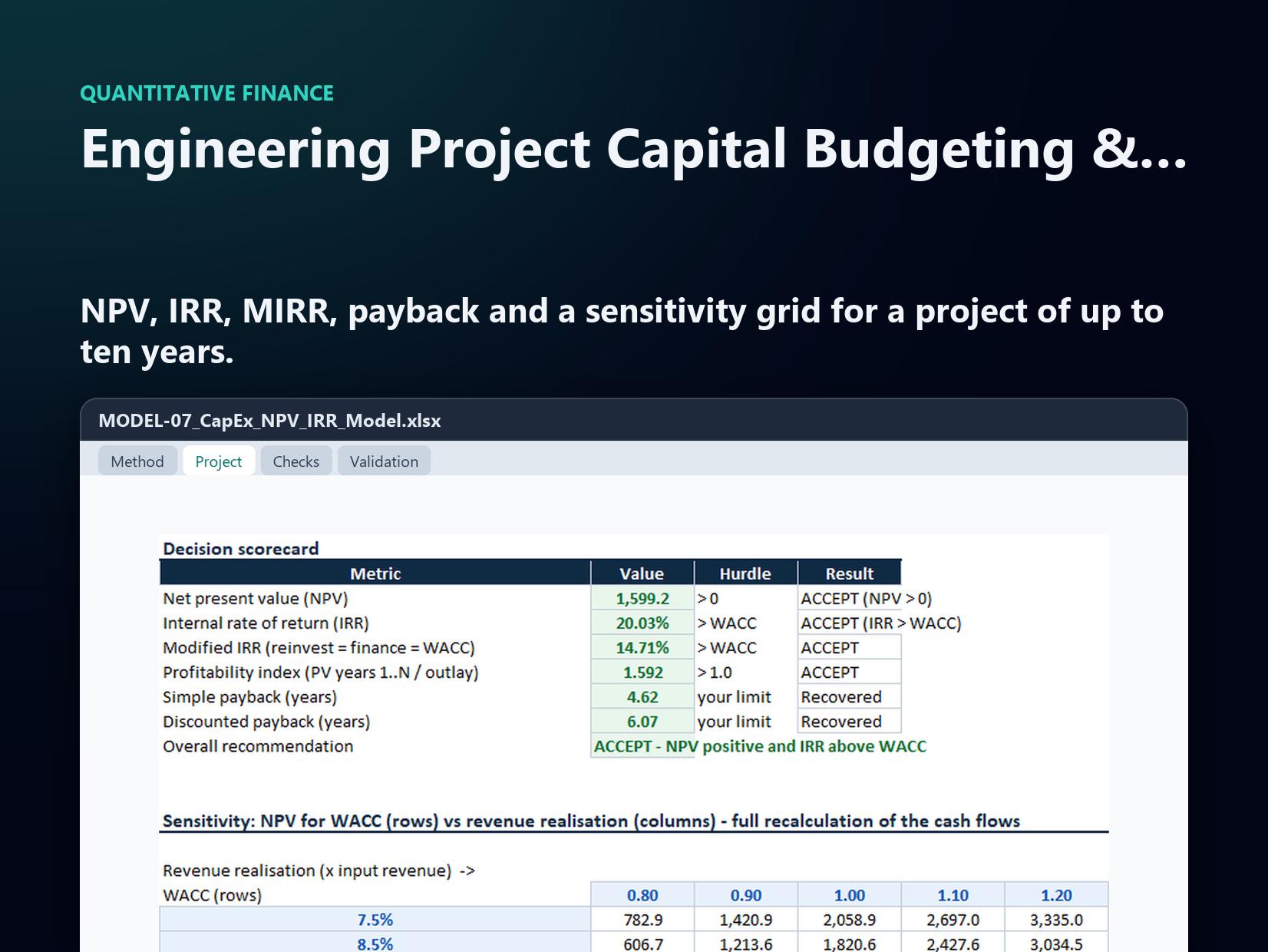Select the revenue realisation 0.90 column header
The height and width of the screenshot is (952, 1268).
746,894
